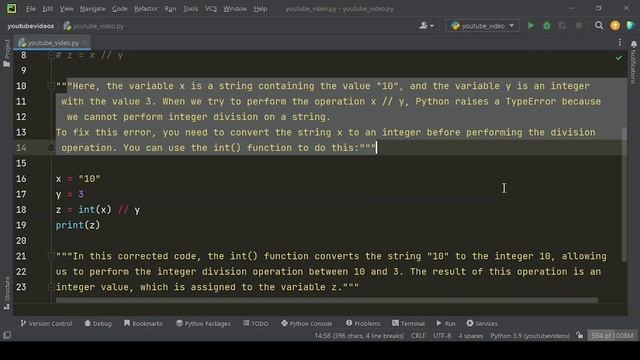Collapse docstring fold marker at line 10

point(51,86)
